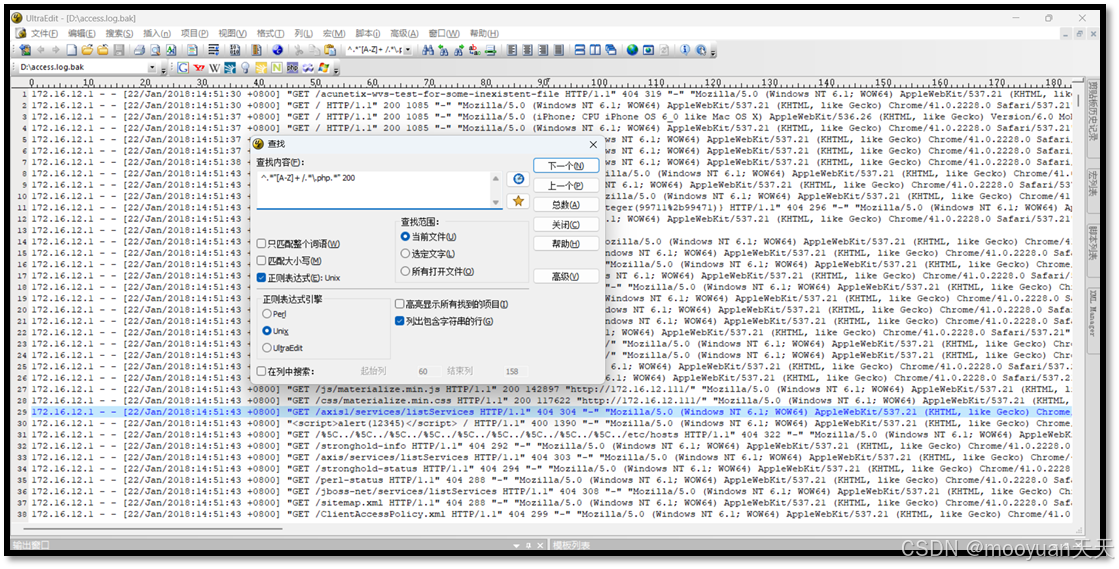The image size is (1119, 569).
Task: Click the 输出窗口 panel title
Action: pyautogui.click(x=31, y=545)
